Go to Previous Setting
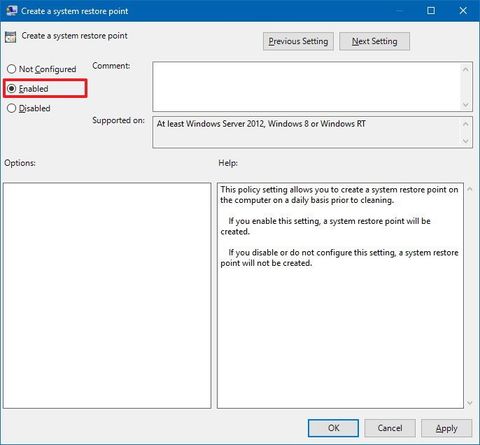480x445 pixels. [x=298, y=41]
